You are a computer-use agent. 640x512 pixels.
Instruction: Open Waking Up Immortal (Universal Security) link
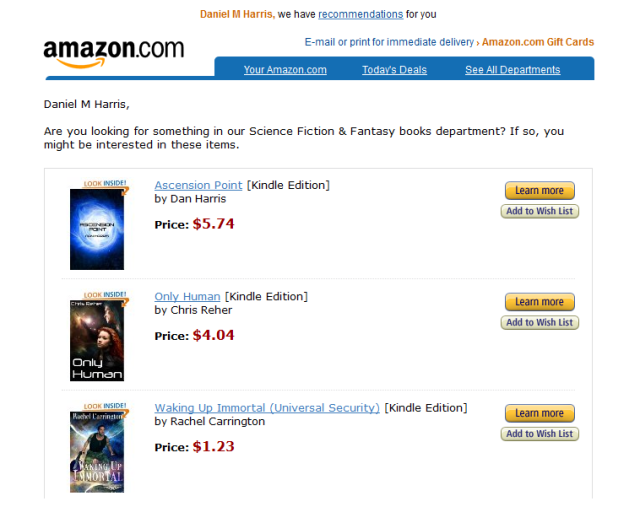click(x=267, y=408)
